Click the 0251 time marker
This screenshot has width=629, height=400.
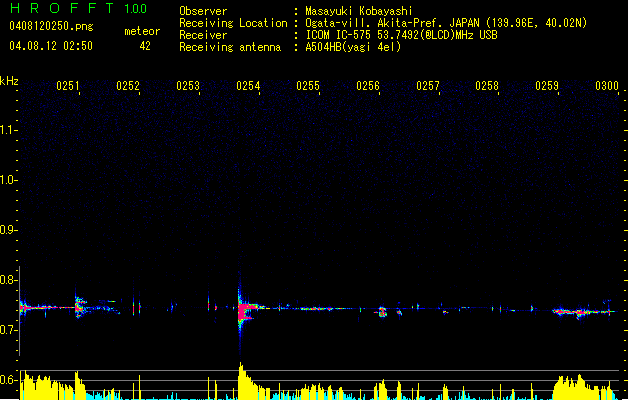(68, 86)
